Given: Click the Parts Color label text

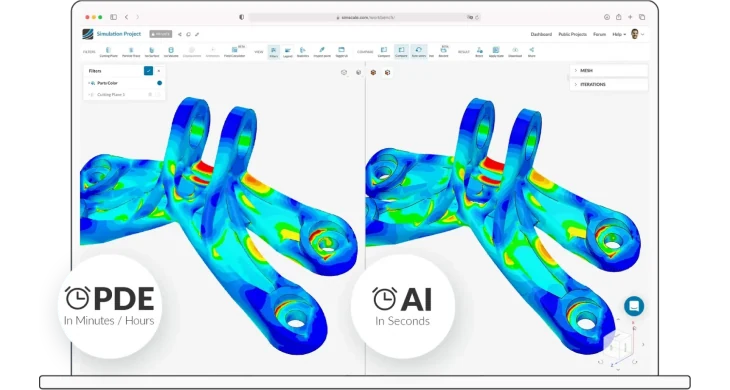Looking at the screenshot, I should [108, 83].
